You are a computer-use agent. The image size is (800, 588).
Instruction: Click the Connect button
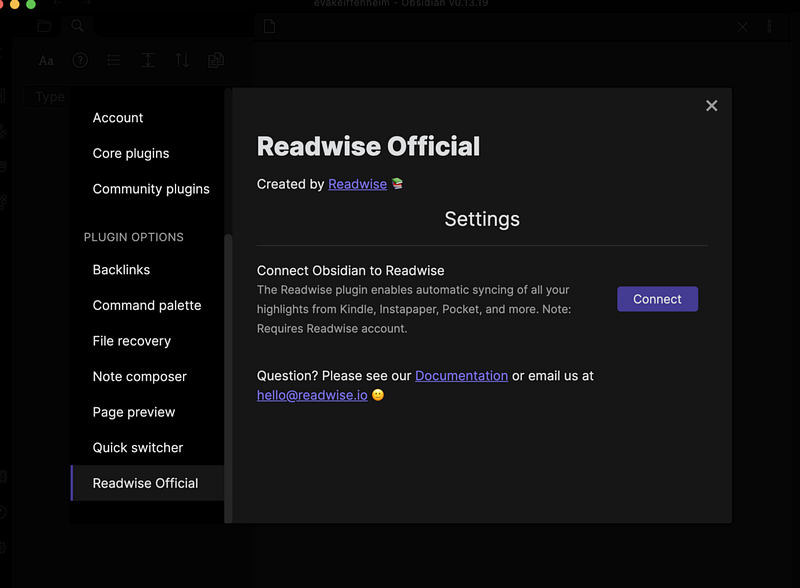(x=657, y=299)
